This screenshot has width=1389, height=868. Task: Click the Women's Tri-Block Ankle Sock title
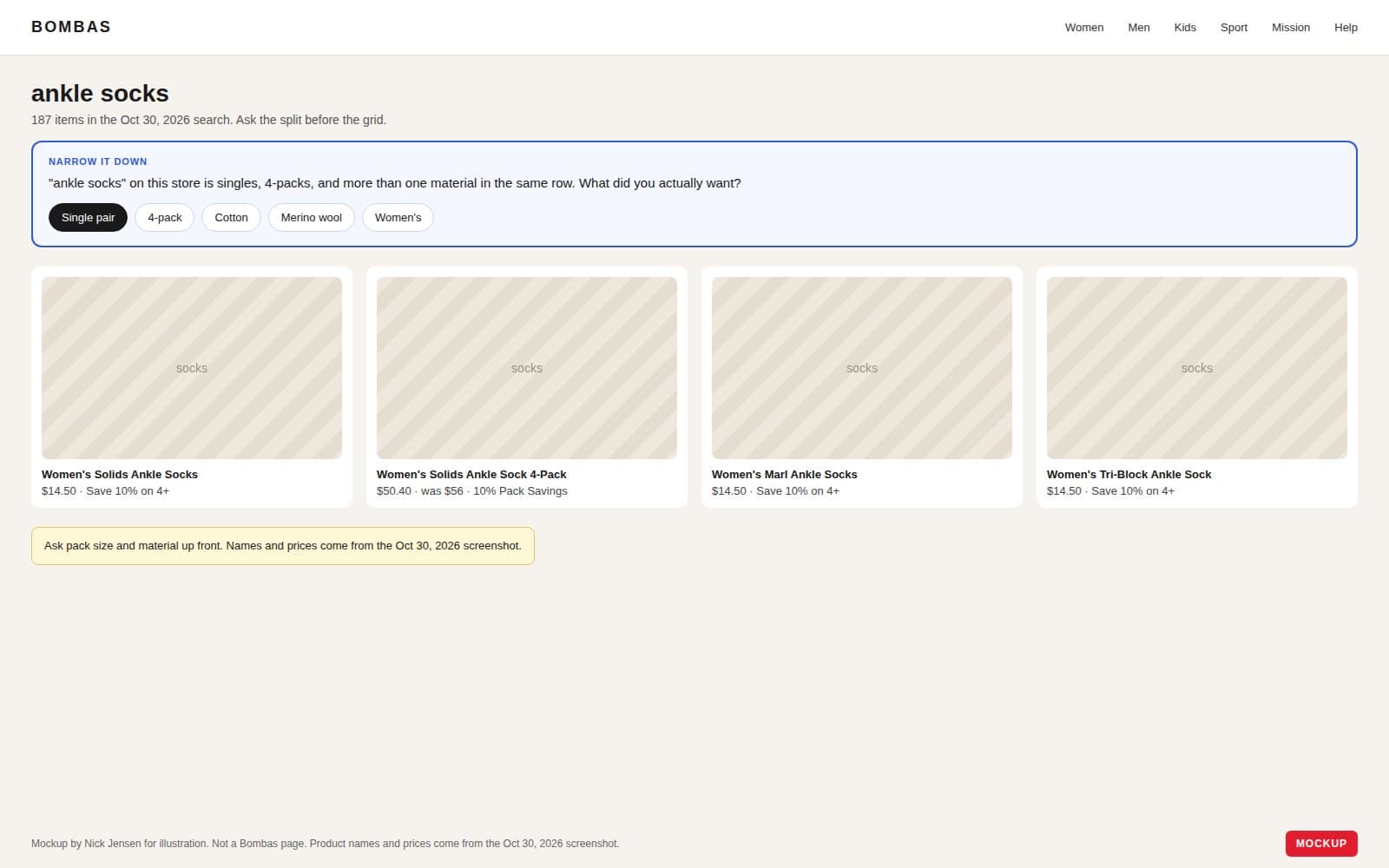(1129, 475)
